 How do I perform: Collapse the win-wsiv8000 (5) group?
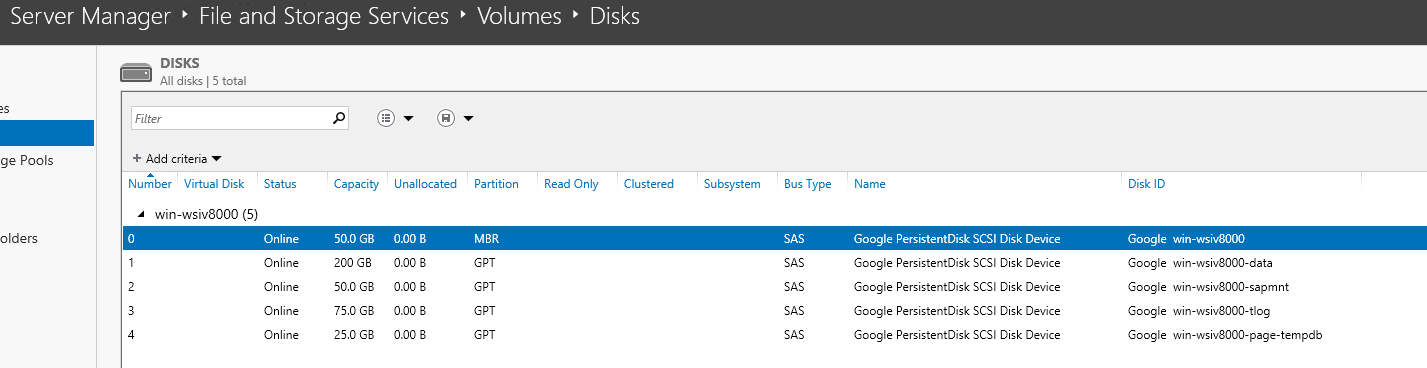[141, 214]
